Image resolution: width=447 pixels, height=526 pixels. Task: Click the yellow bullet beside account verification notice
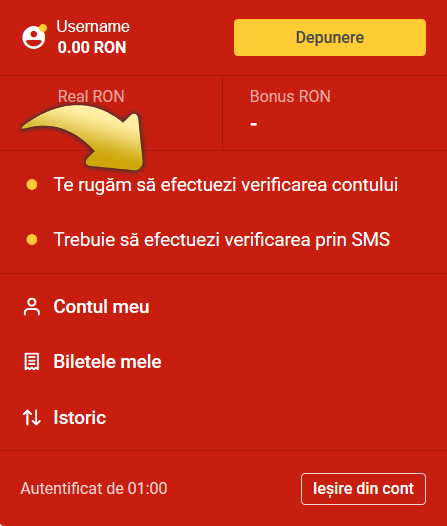[32, 185]
